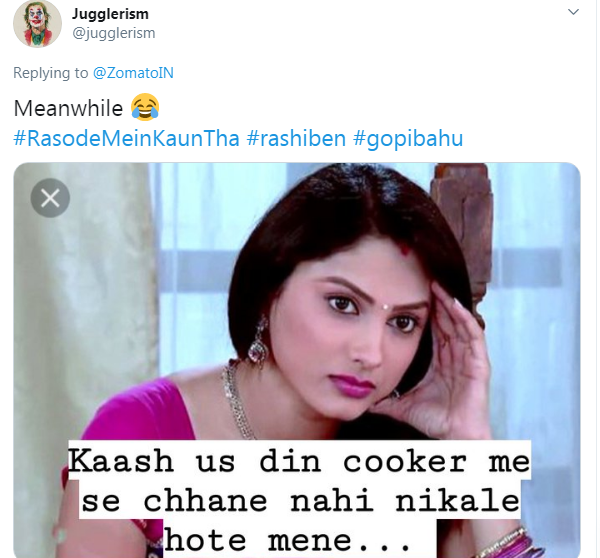Click the 'Kaash us din cooker me' caption
Image resolution: width=600 pixels, height=558 pixels.
pos(299,460)
